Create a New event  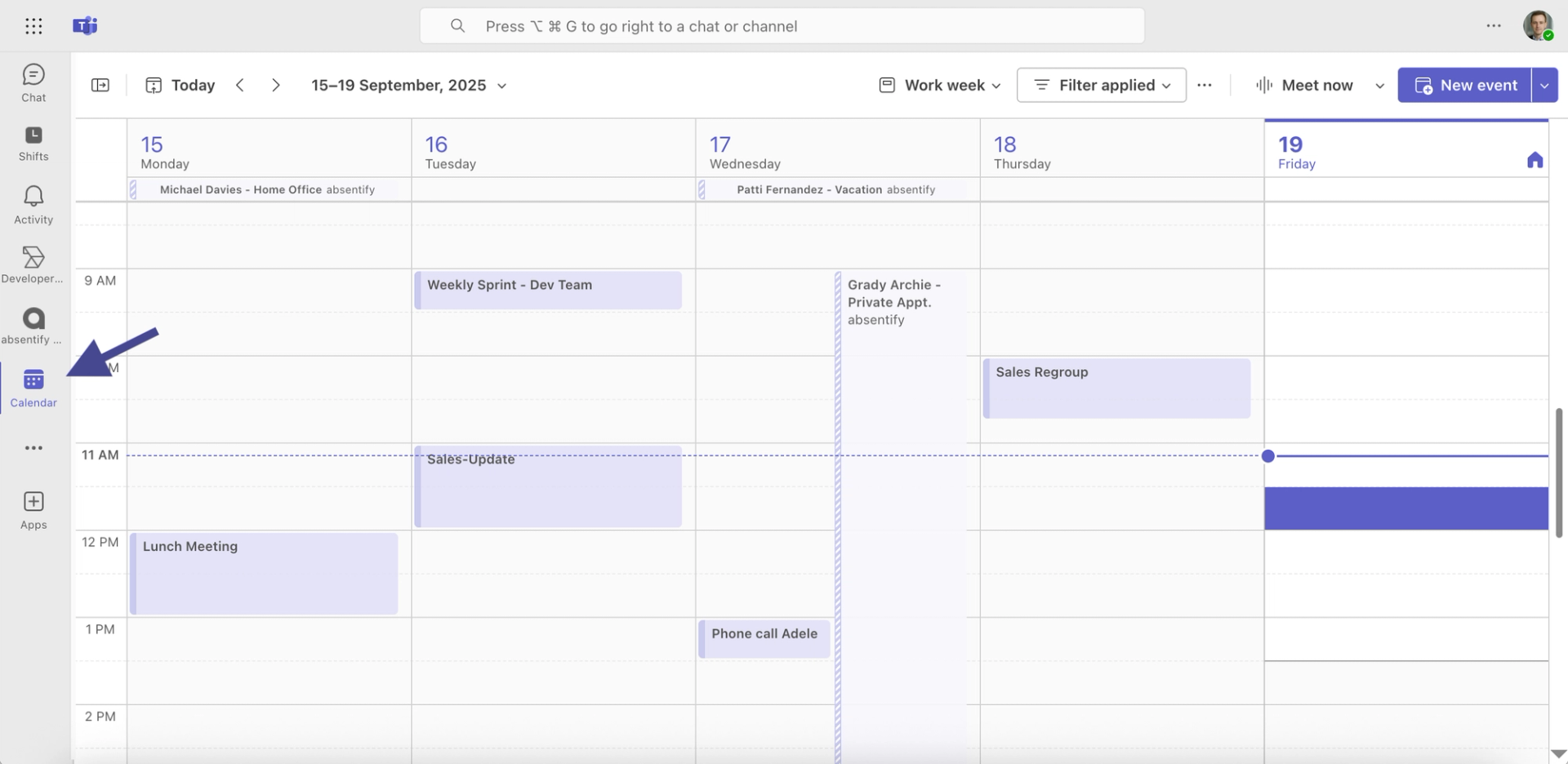coord(1464,85)
